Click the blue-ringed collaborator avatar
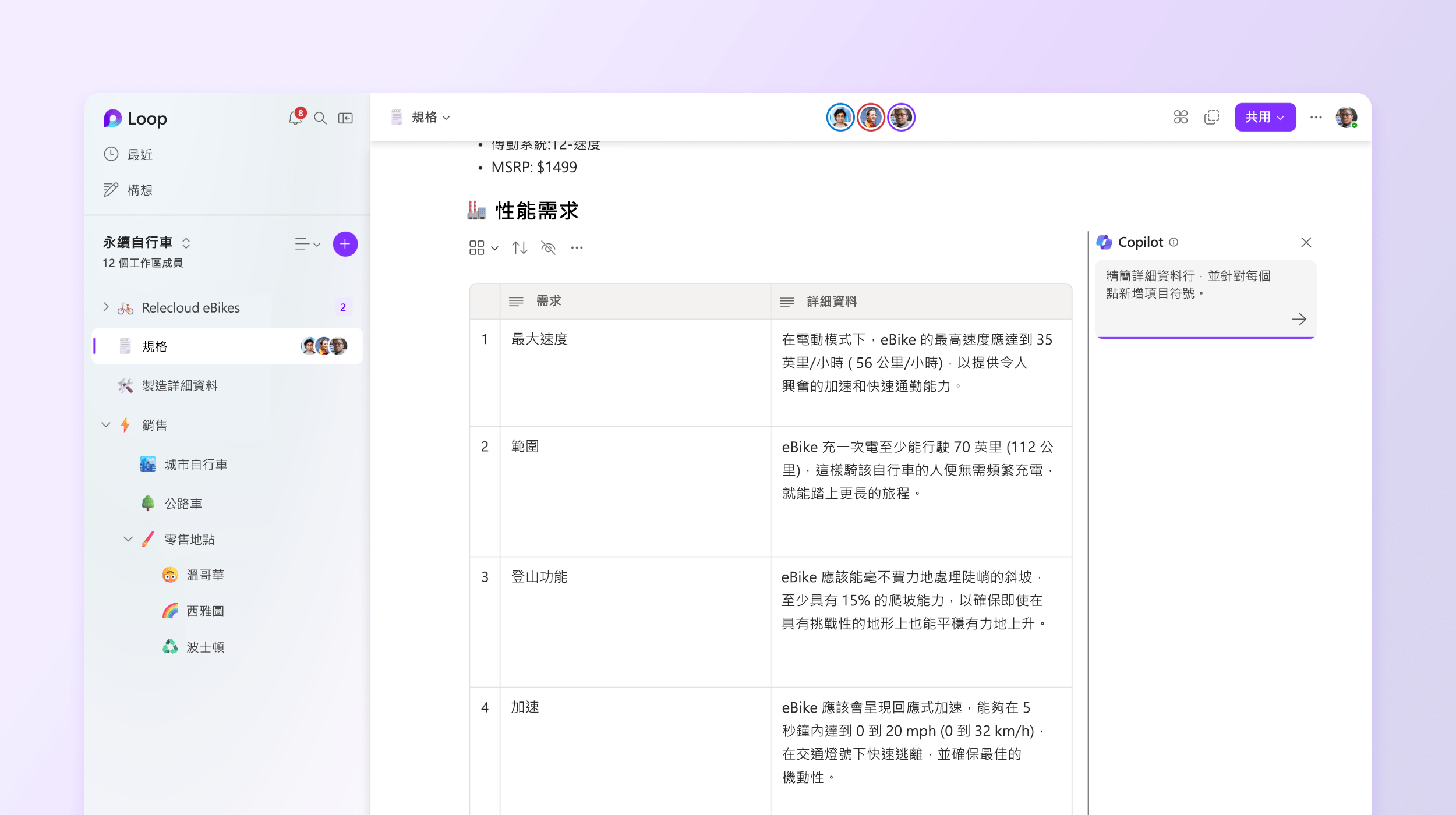This screenshot has width=1456, height=815. (840, 118)
